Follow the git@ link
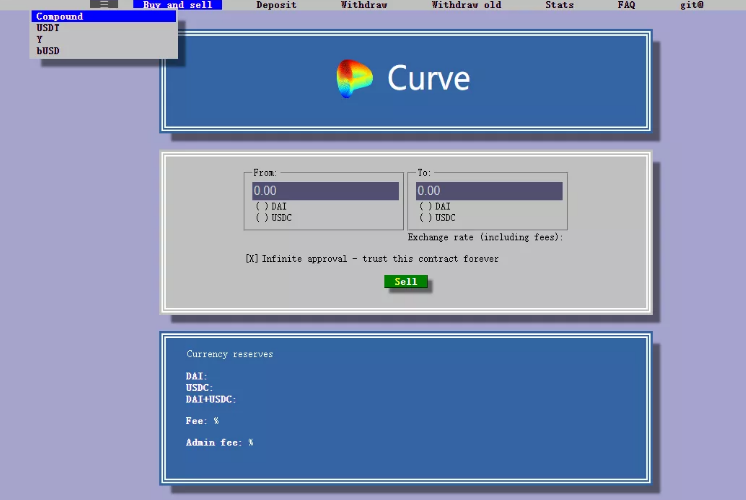This screenshot has width=746, height=500. [692, 5]
